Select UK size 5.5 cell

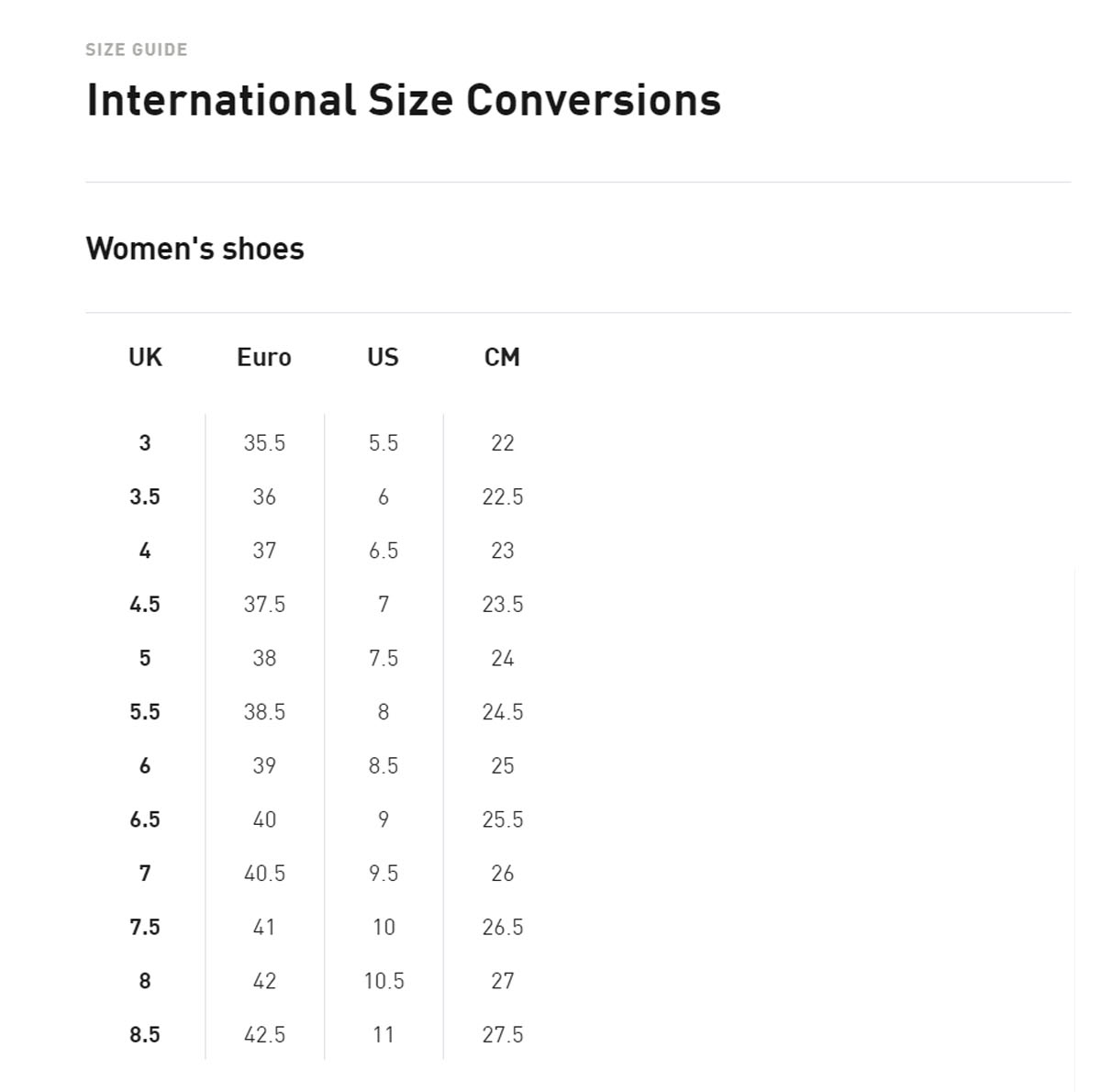click(145, 712)
